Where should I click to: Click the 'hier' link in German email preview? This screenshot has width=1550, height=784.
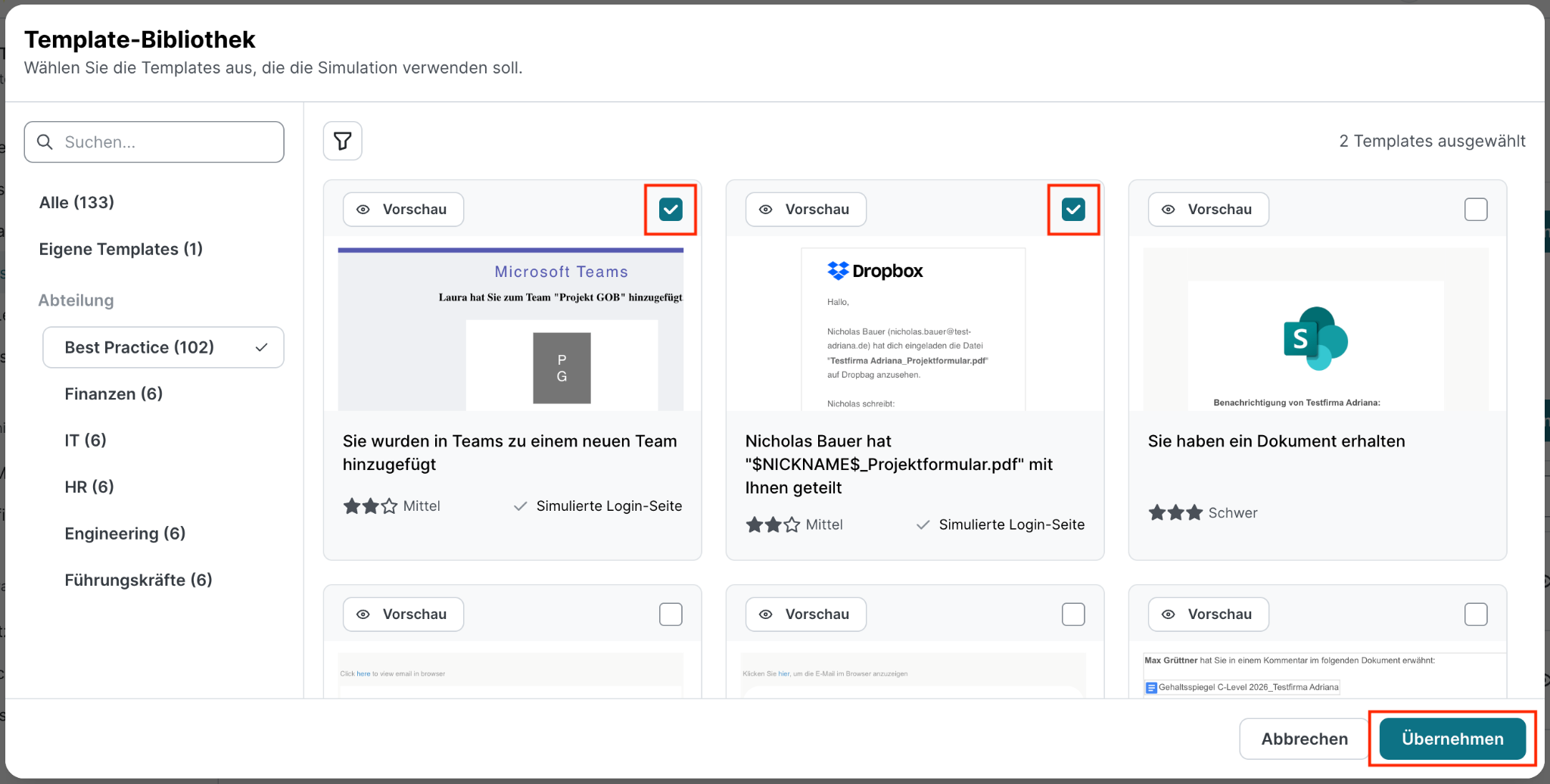click(784, 674)
